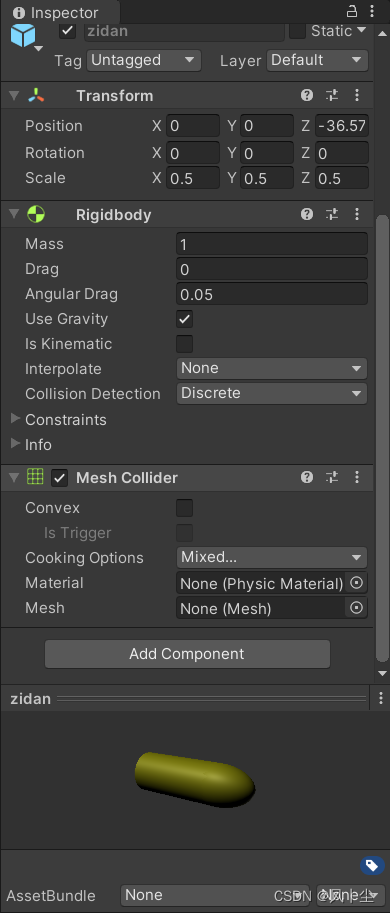This screenshot has height=913, width=390.
Task: Click the prefab cube icon
Action: (23, 36)
